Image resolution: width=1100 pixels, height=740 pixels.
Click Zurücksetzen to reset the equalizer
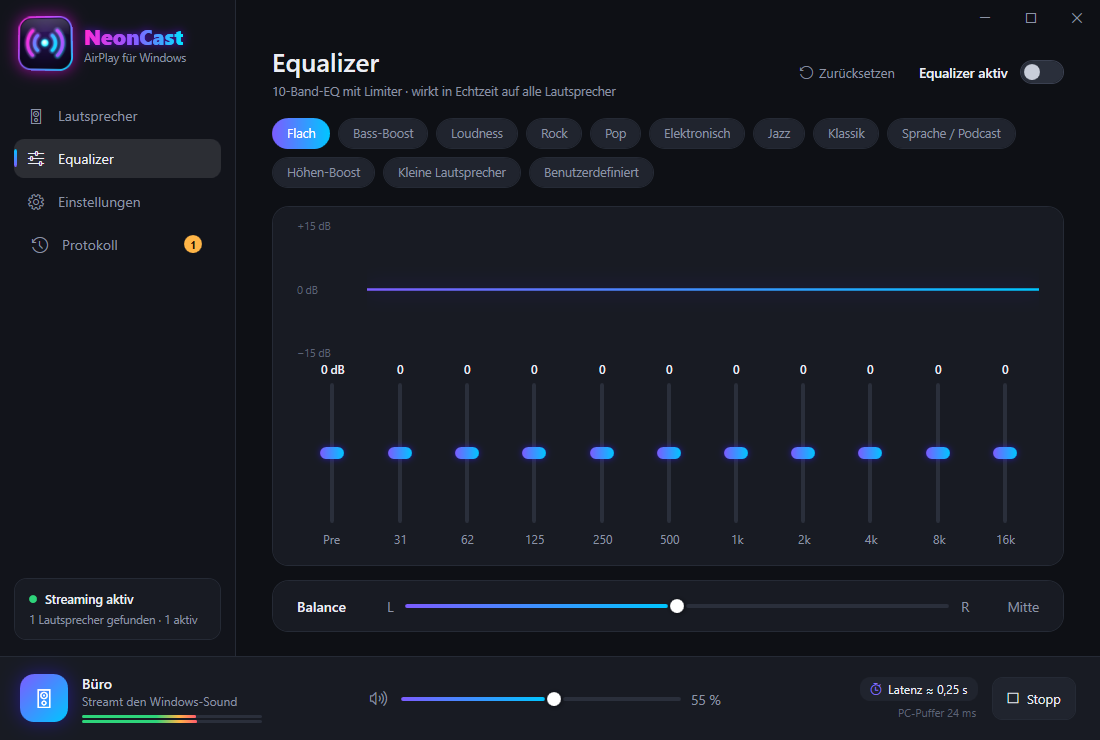tap(847, 73)
